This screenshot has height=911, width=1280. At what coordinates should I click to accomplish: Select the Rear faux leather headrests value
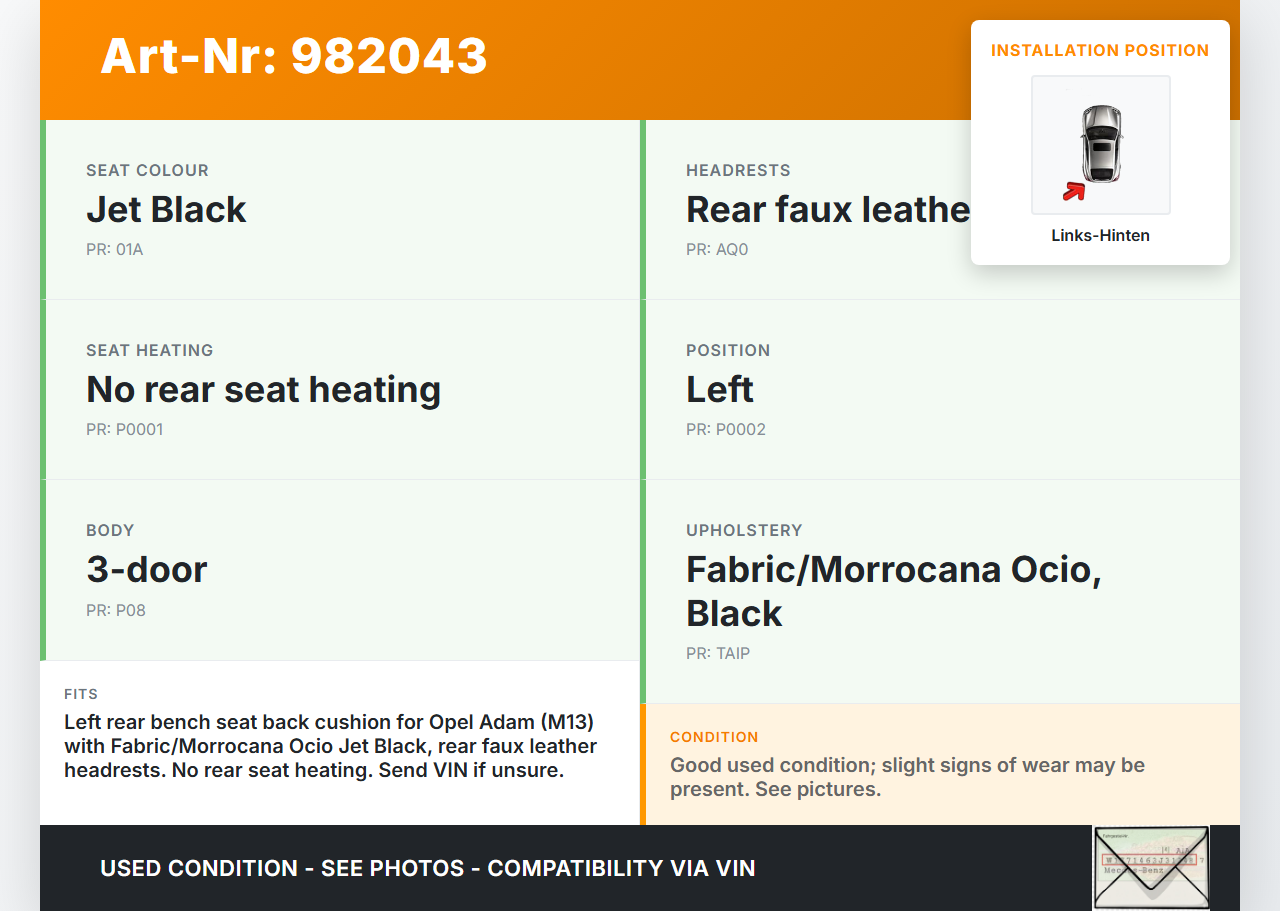pos(828,209)
